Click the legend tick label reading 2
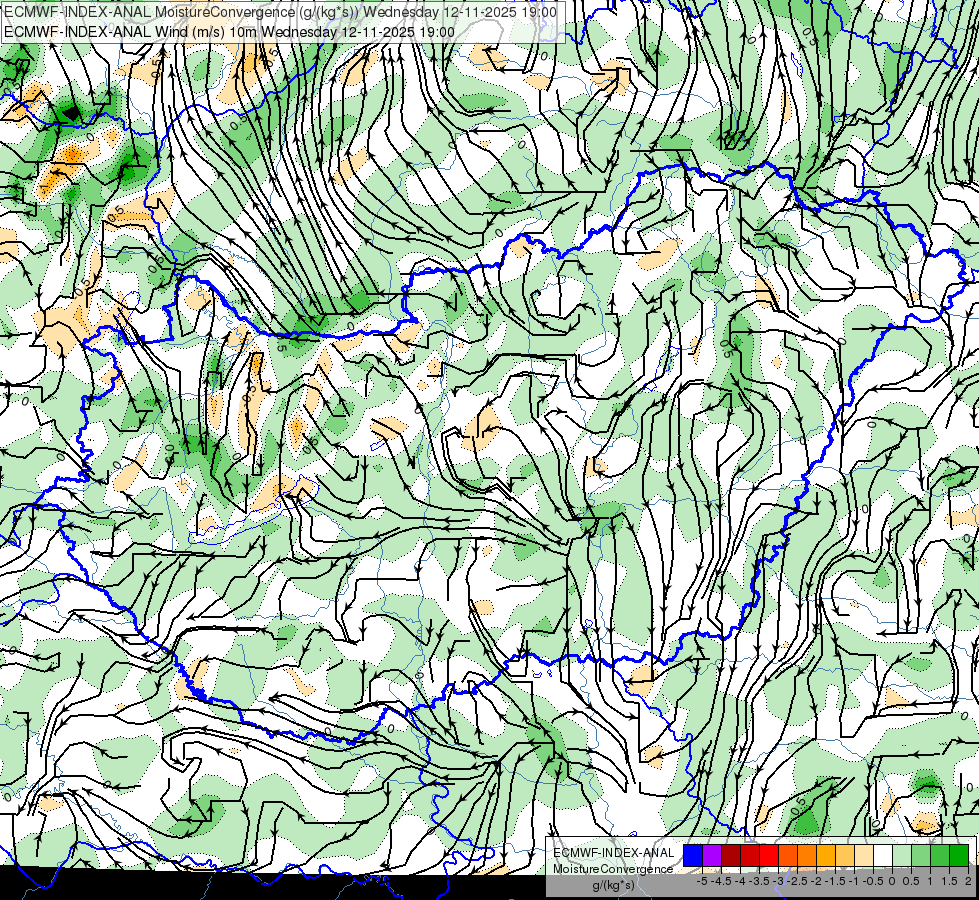Screen dimensions: 979x900 (969, 881)
